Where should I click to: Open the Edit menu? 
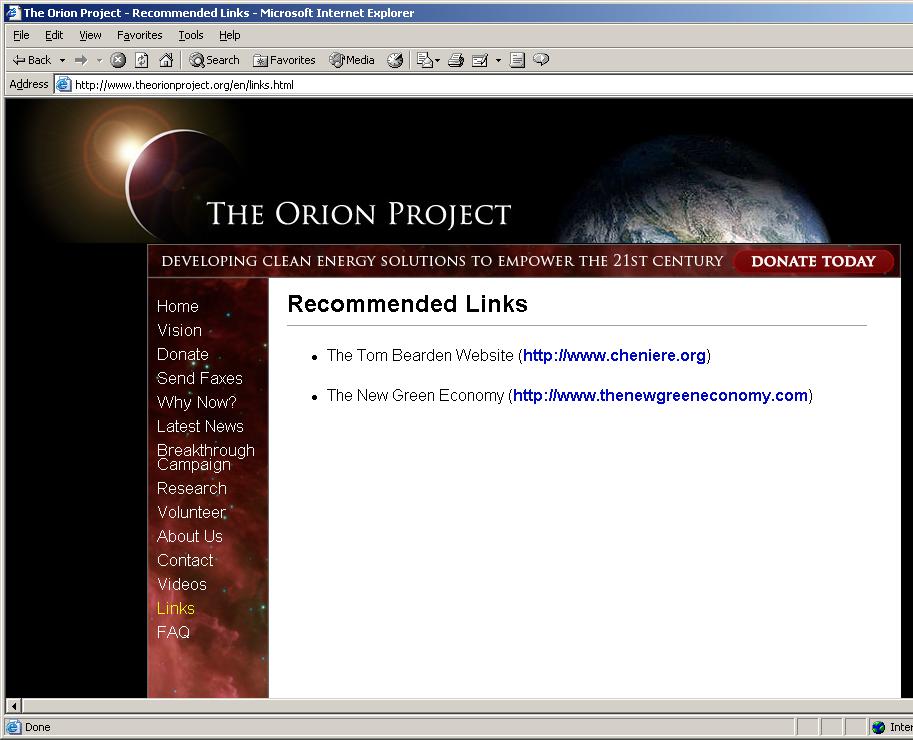click(x=54, y=36)
